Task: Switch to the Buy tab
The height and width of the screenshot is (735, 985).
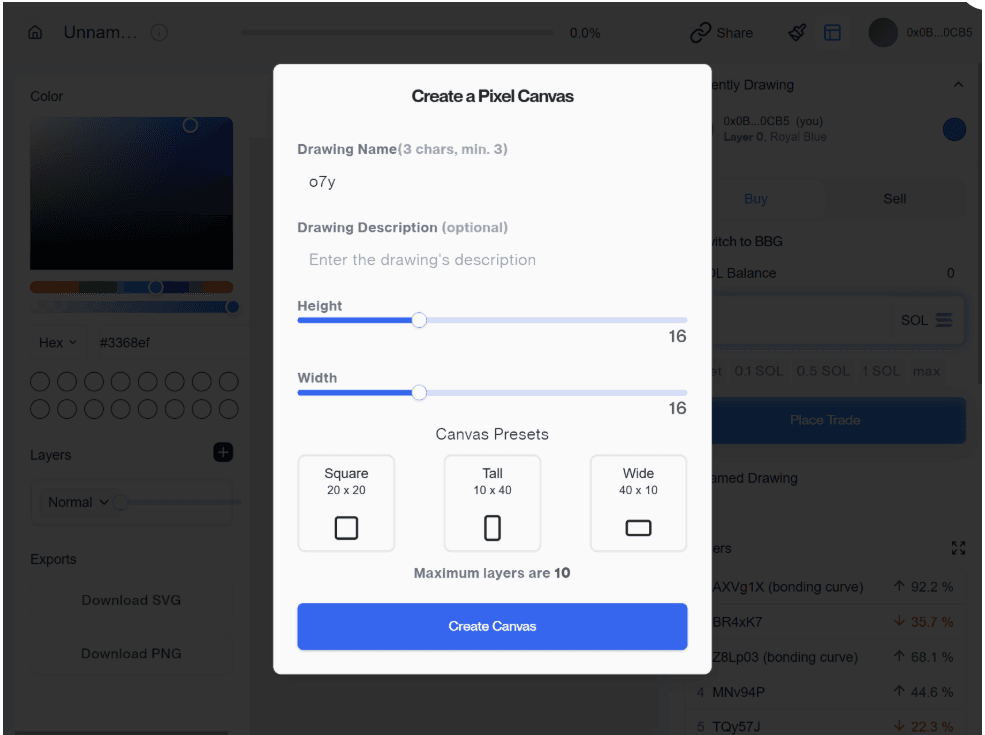Action: [x=756, y=199]
